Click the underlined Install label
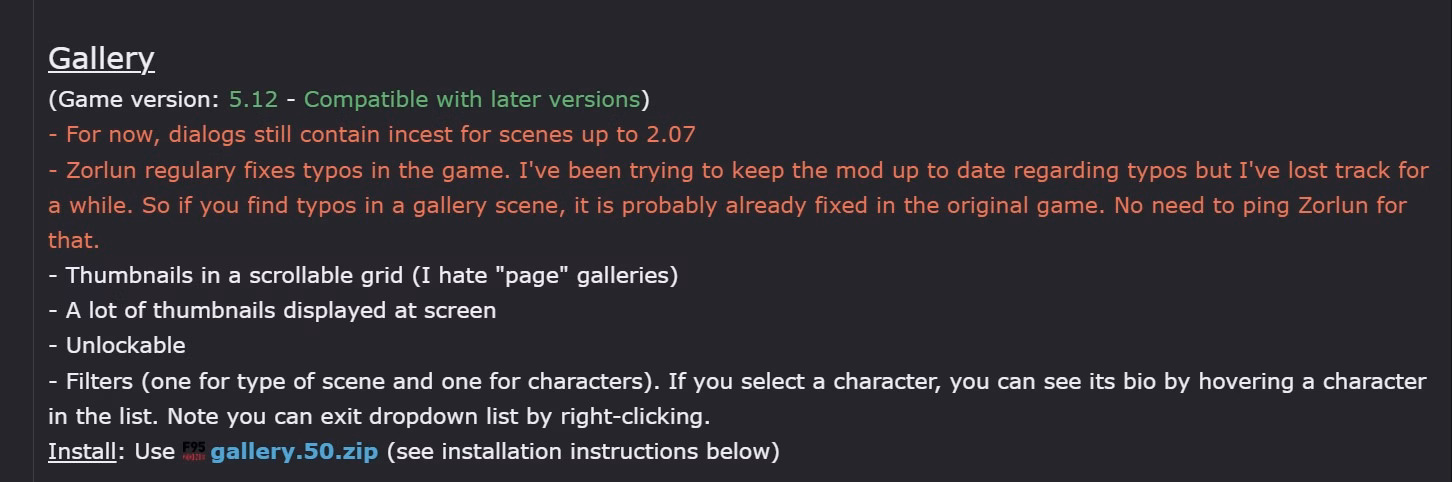Screen dimensions: 1452x482 82,451
